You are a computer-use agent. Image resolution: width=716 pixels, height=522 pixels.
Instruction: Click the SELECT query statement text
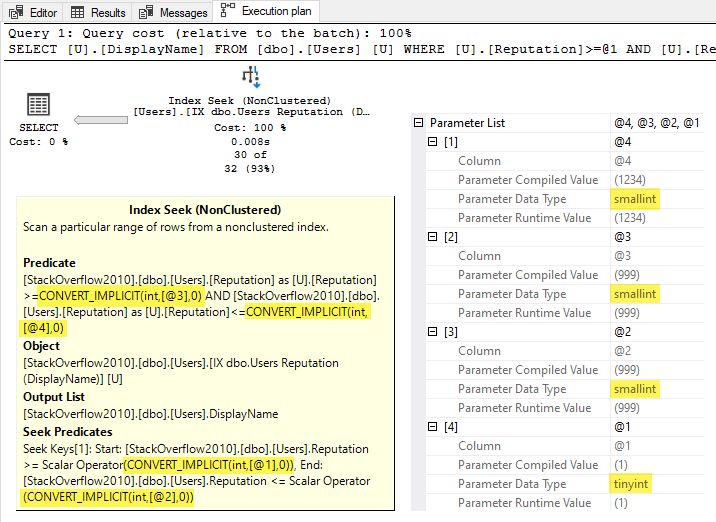click(x=362, y=49)
